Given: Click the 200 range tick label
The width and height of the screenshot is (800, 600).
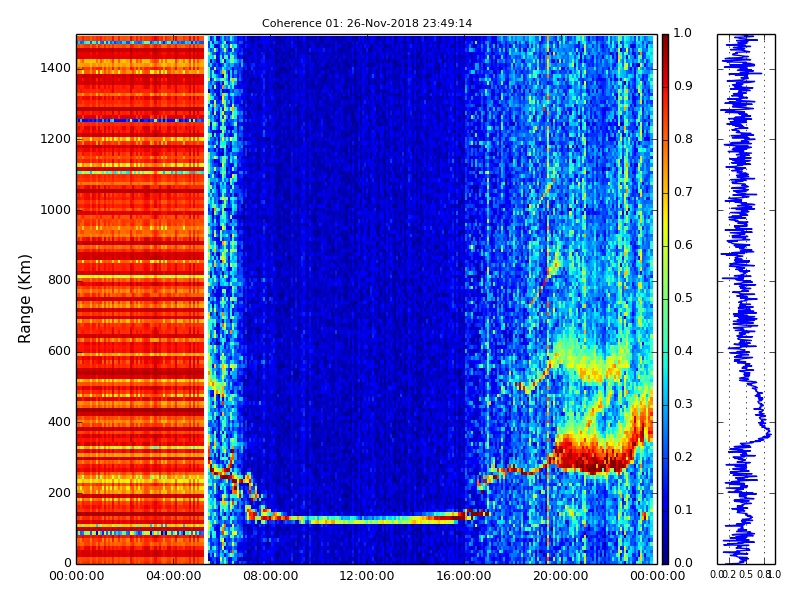Looking at the screenshot, I should tap(60, 493).
